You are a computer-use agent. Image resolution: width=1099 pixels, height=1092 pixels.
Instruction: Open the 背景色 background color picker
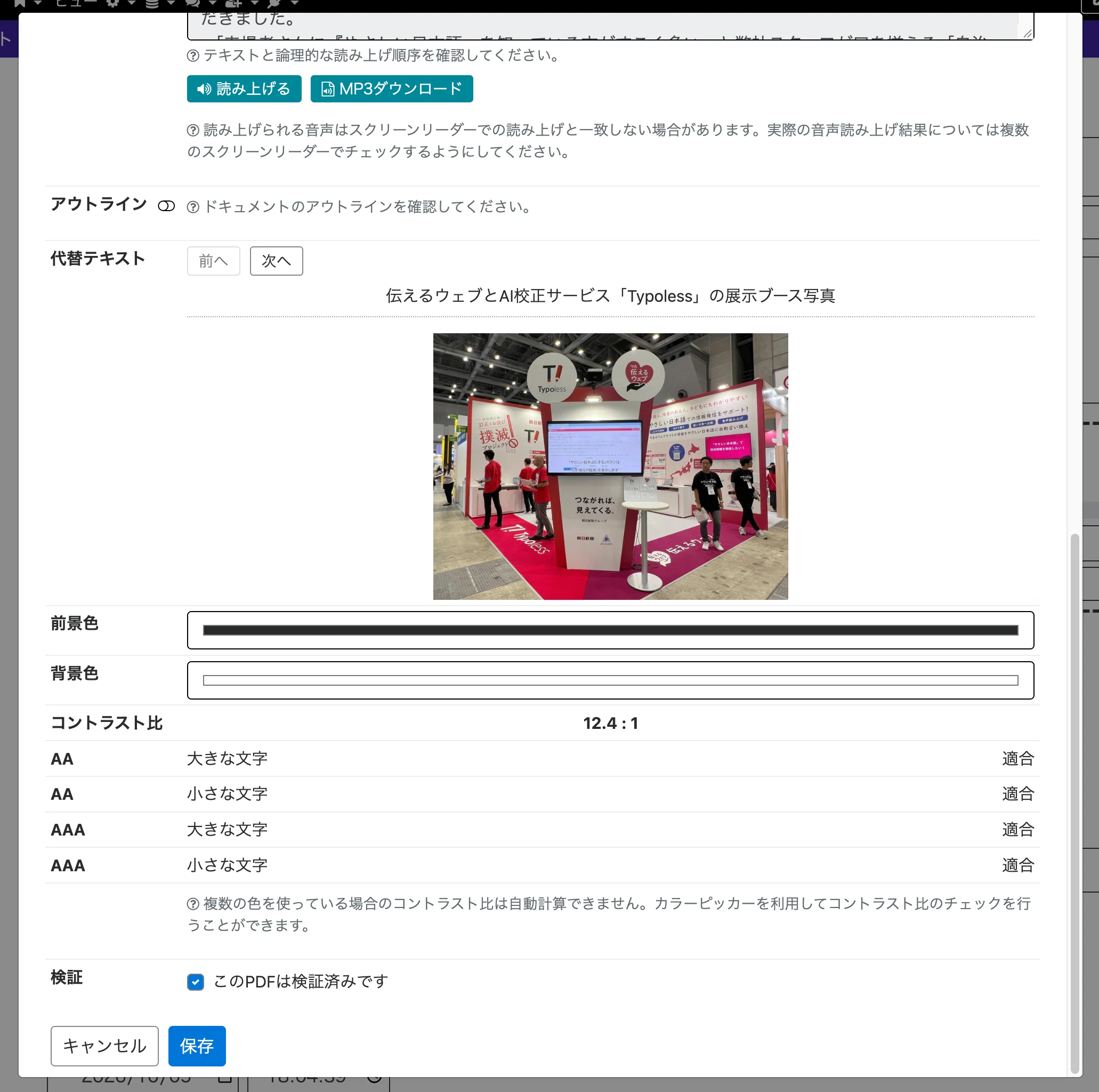tap(610, 680)
